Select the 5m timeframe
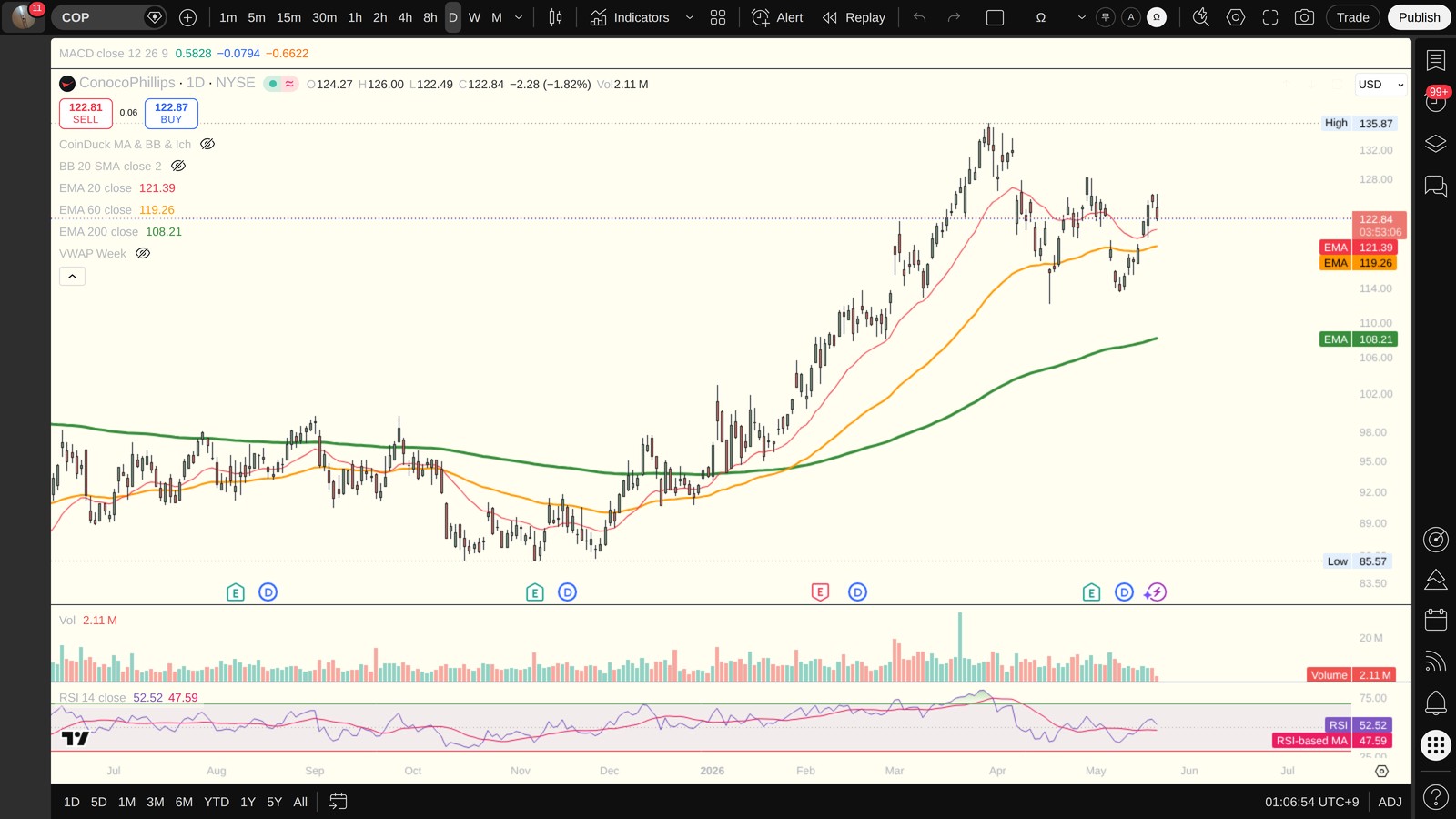Viewport: 1456px width, 819px height. (x=257, y=17)
